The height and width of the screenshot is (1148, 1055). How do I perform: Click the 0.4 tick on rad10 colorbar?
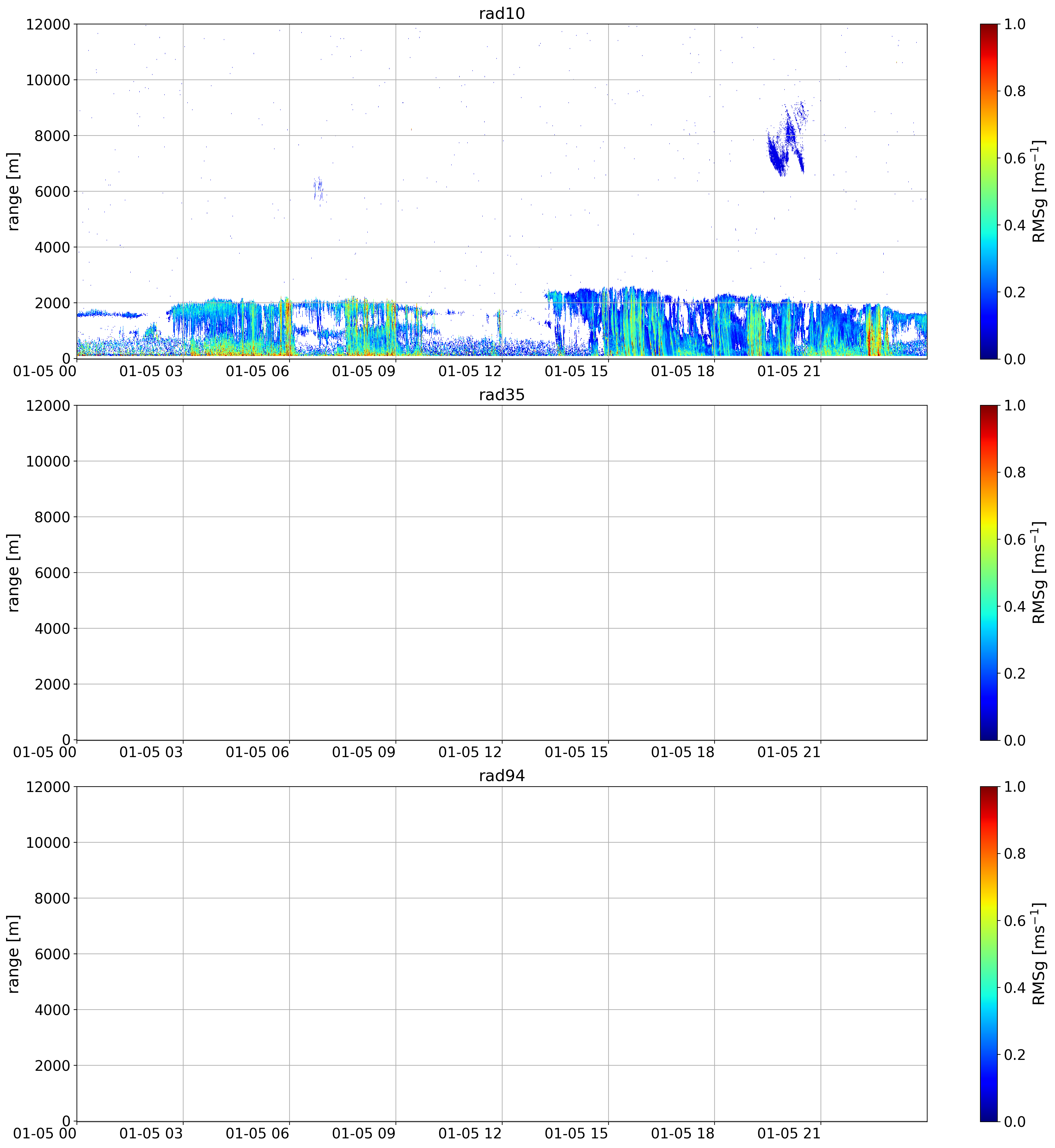pyautogui.click(x=1015, y=225)
